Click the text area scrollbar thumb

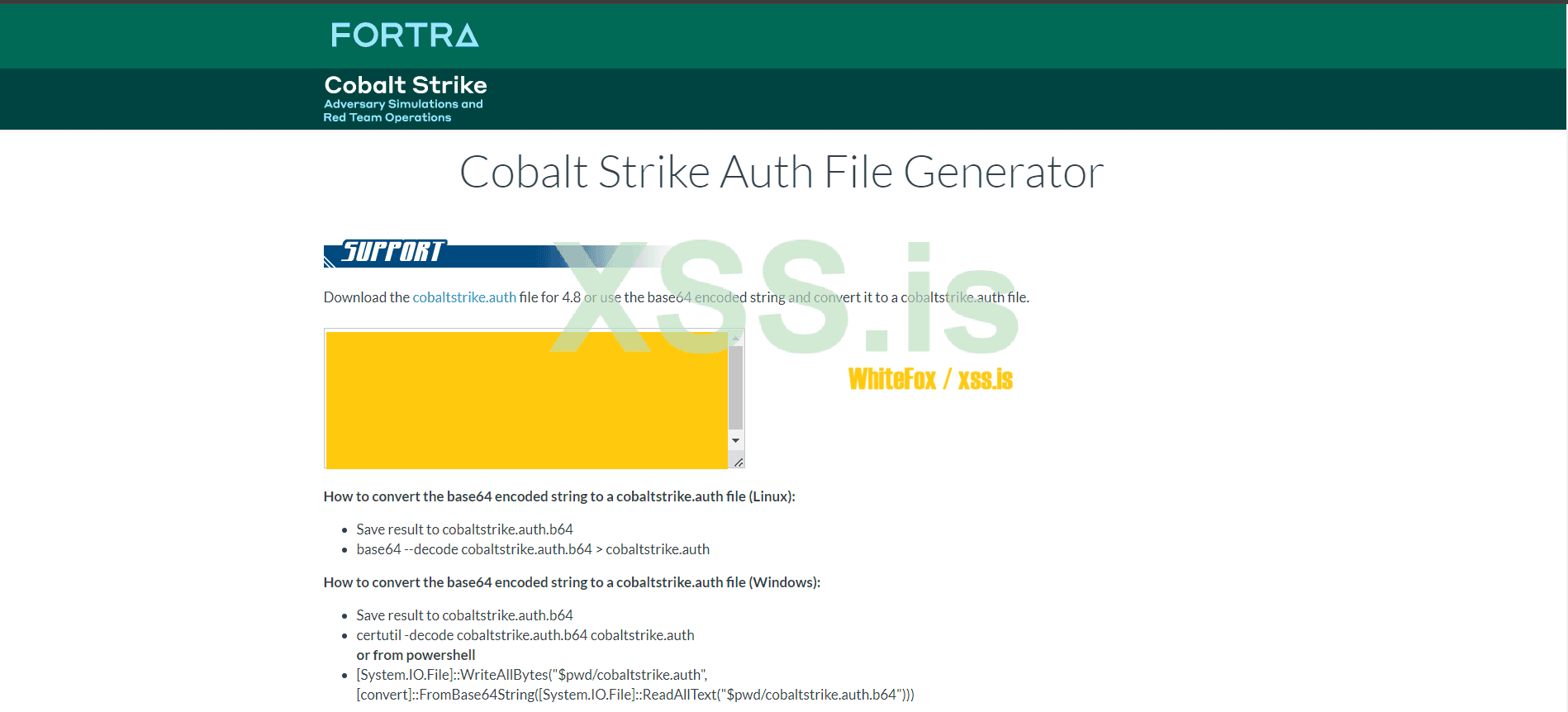(736, 387)
